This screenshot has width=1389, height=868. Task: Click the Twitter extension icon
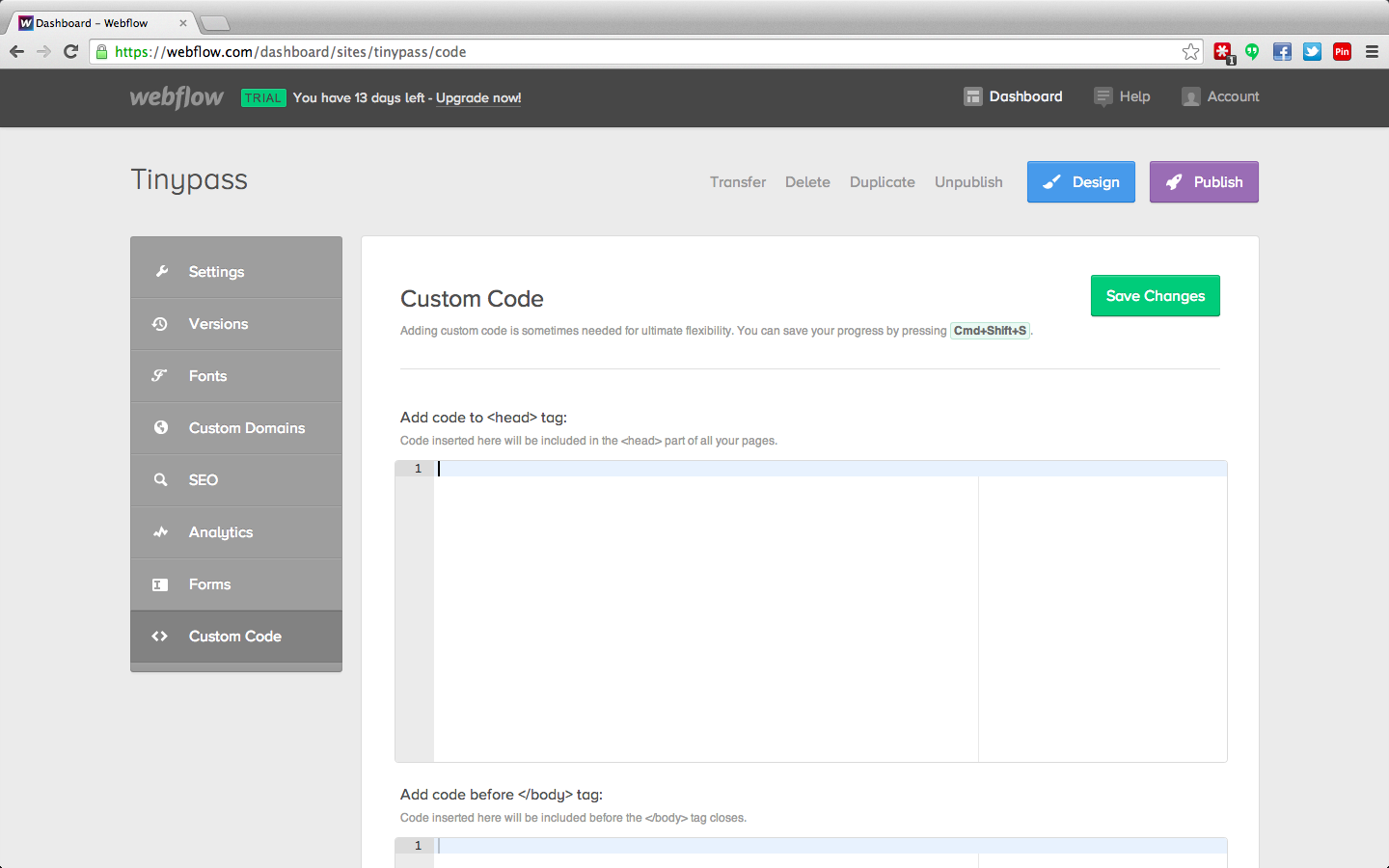(x=1312, y=52)
